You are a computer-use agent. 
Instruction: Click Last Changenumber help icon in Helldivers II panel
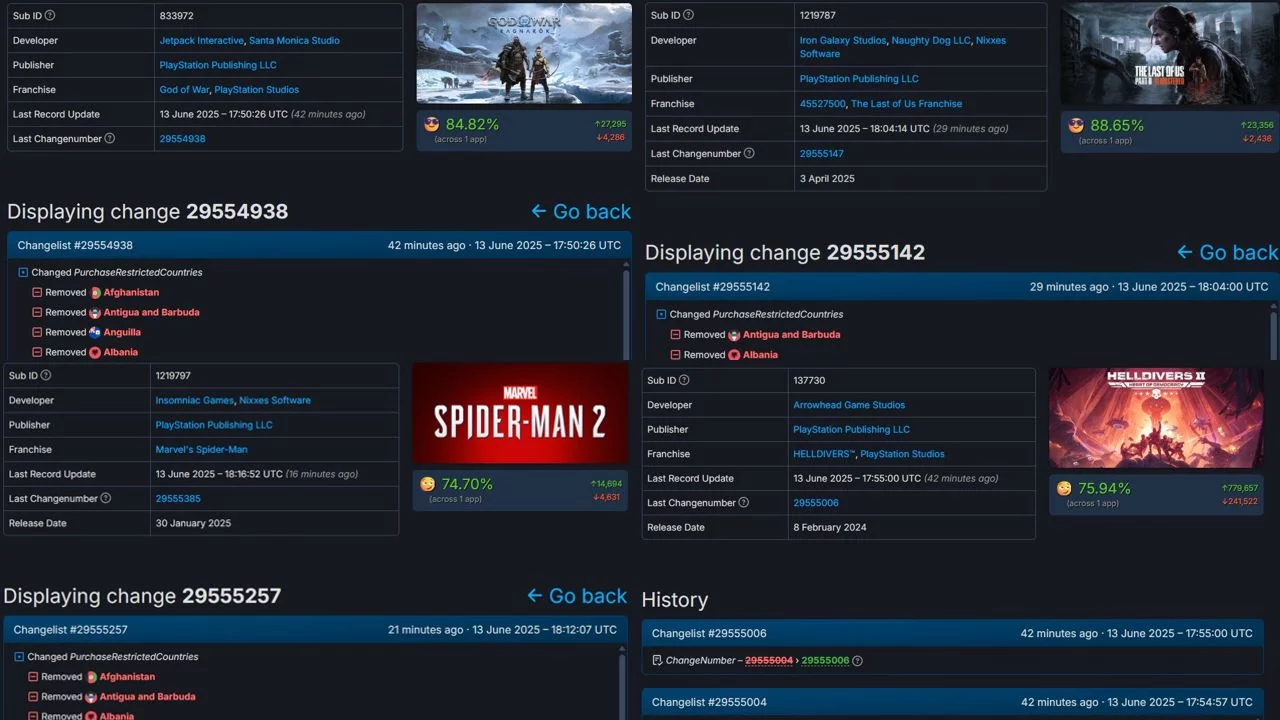click(743, 503)
